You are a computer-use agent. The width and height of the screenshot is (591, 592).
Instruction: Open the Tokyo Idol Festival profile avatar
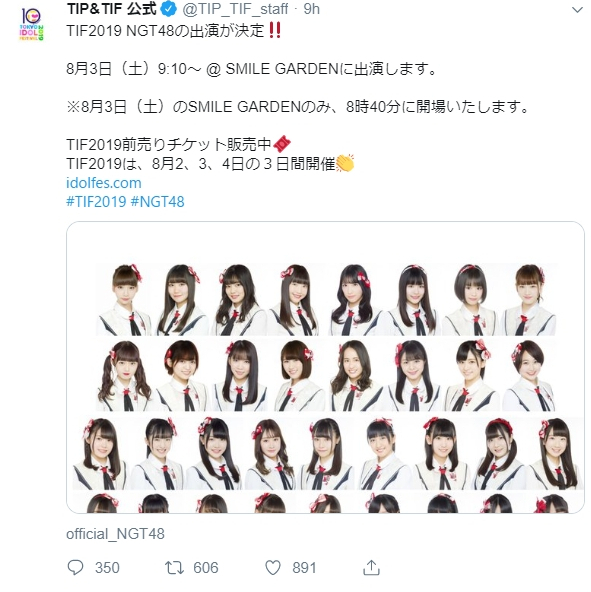[x=32, y=24]
